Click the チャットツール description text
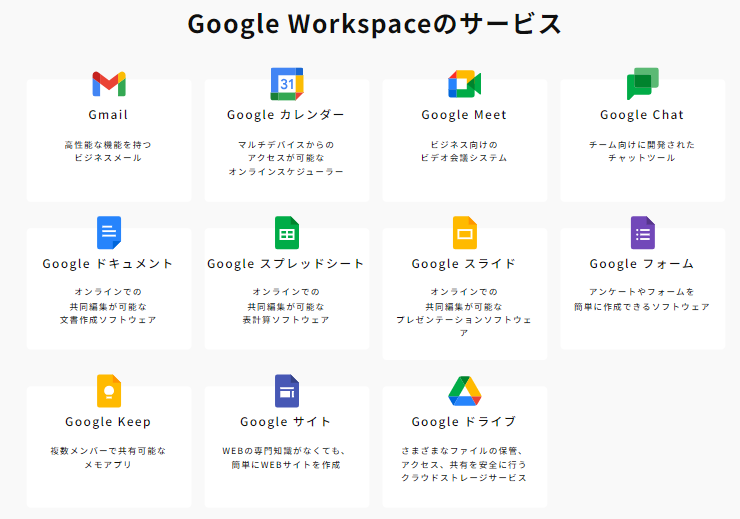Image resolution: width=740 pixels, height=519 pixels. (642, 158)
